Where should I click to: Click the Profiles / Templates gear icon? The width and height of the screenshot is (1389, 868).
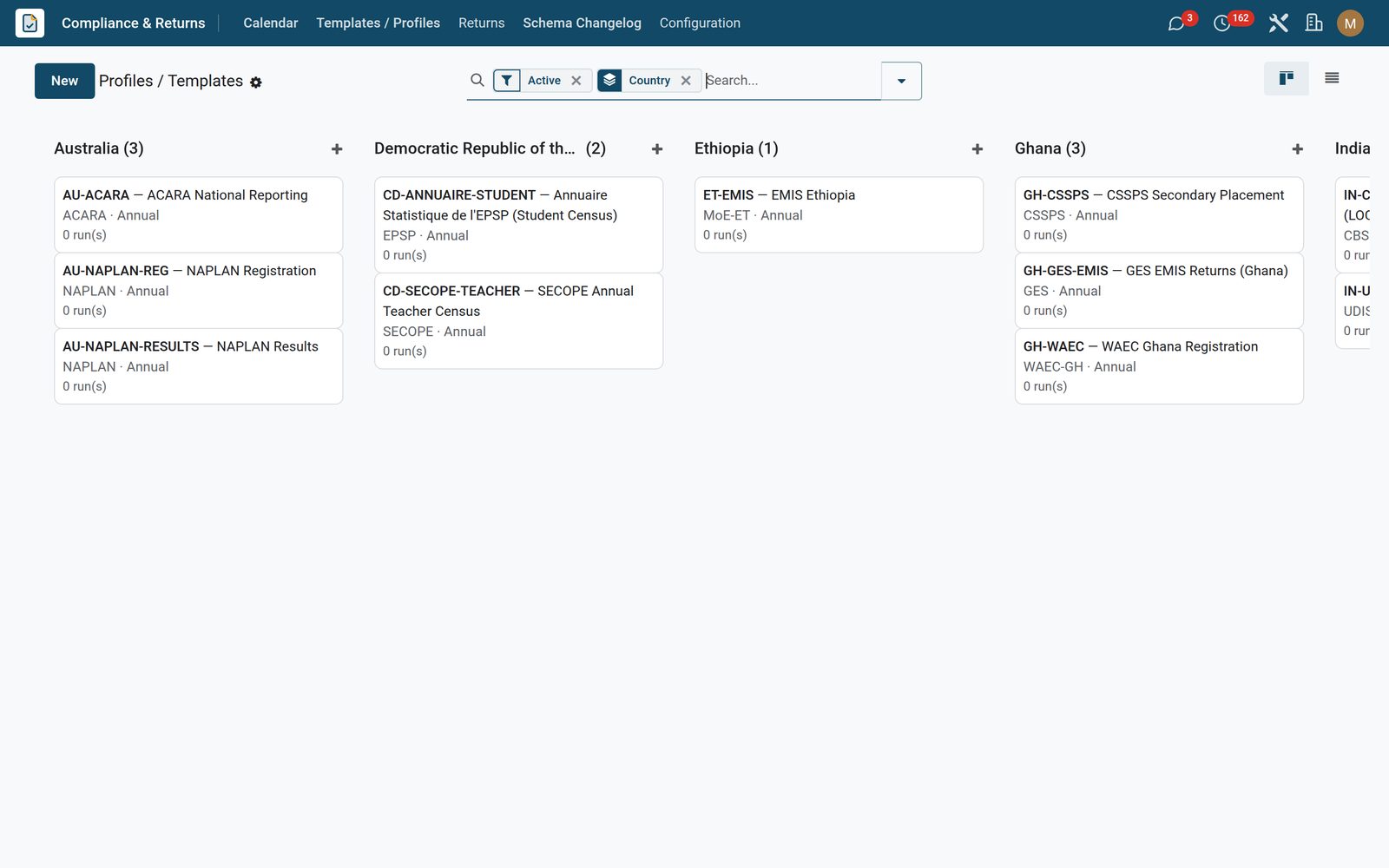[256, 82]
